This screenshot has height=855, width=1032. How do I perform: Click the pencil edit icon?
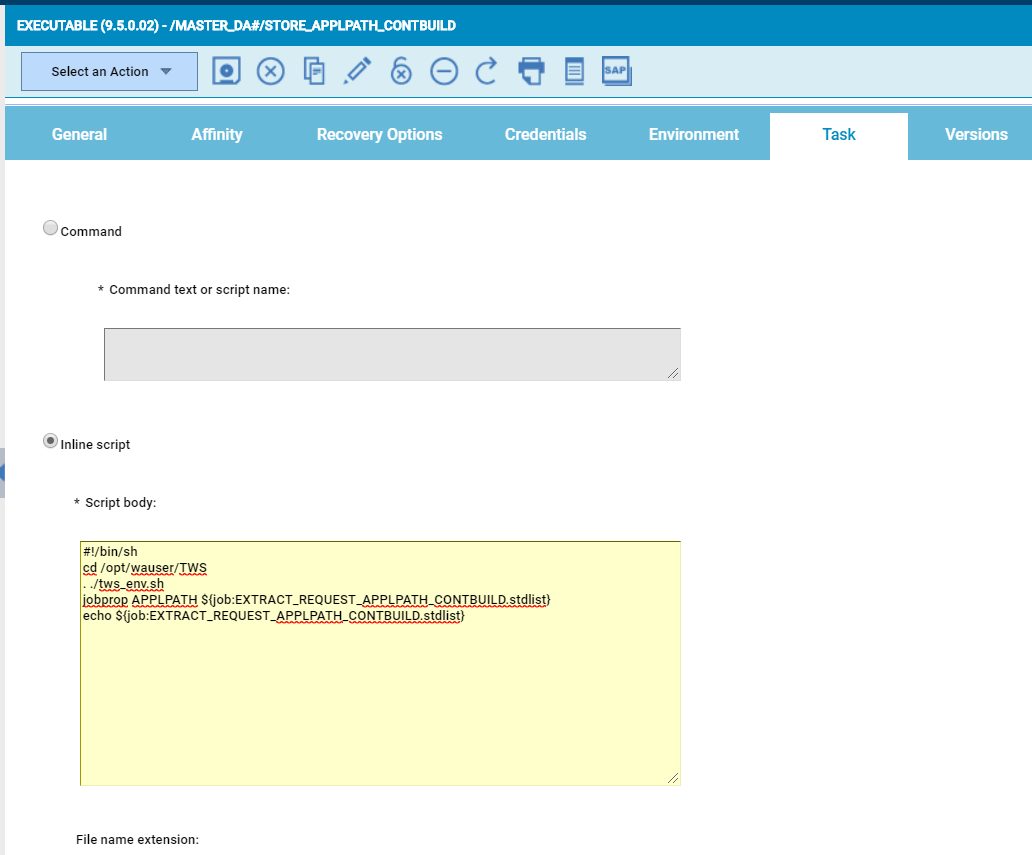coord(357,71)
